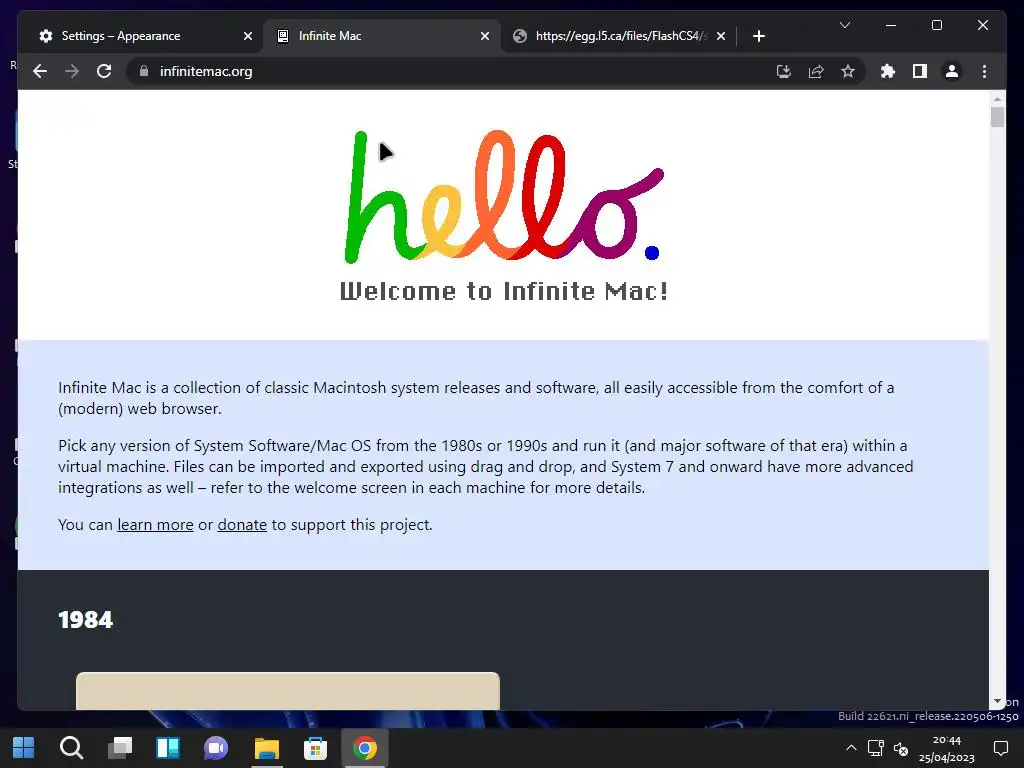
Task: Bookmark this page with the star icon
Action: click(x=848, y=71)
